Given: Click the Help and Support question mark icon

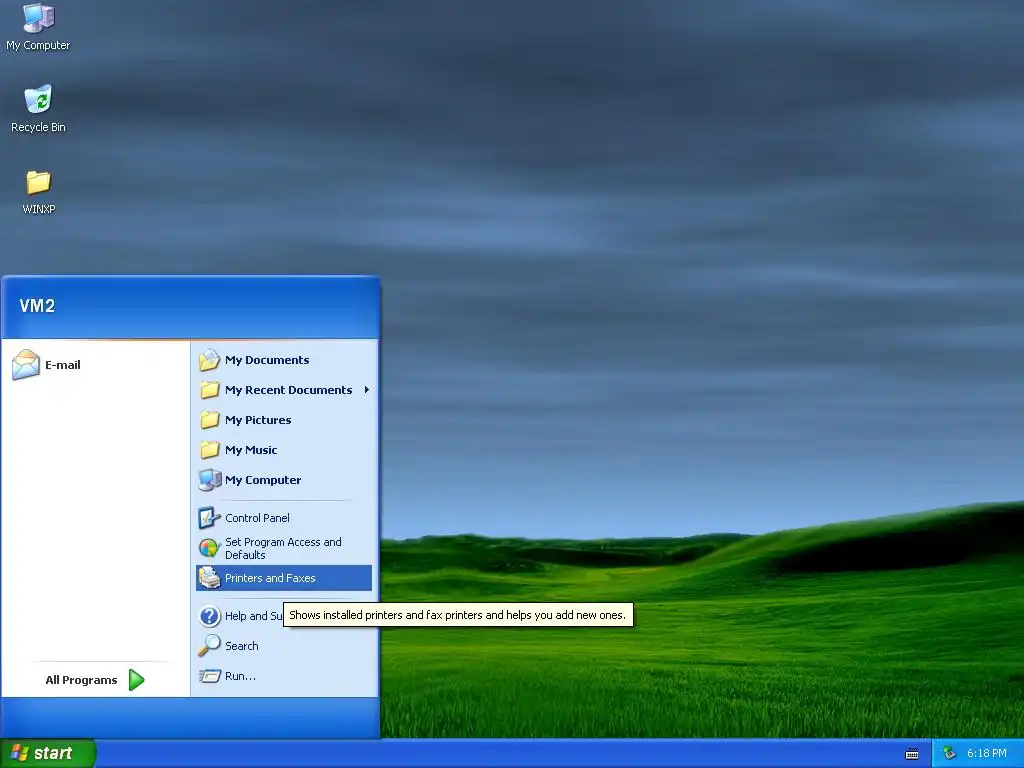Looking at the screenshot, I should [x=210, y=616].
